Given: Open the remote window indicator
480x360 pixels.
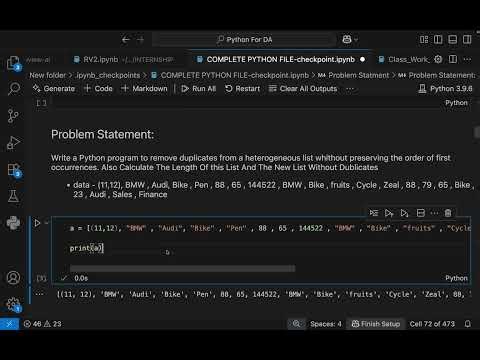Looking at the screenshot, I should pyautogui.click(x=9, y=324).
